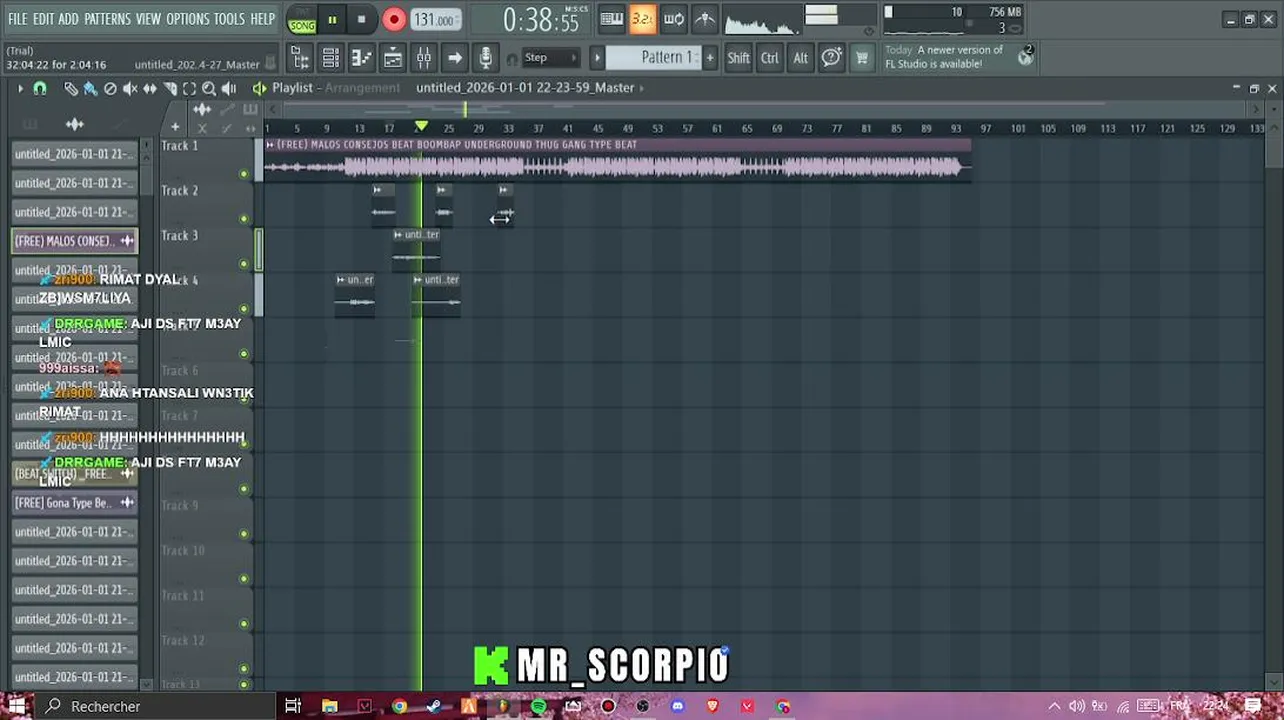Screen dimensions: 1284x720
Task: Open the content library cart icon
Action: 861,58
